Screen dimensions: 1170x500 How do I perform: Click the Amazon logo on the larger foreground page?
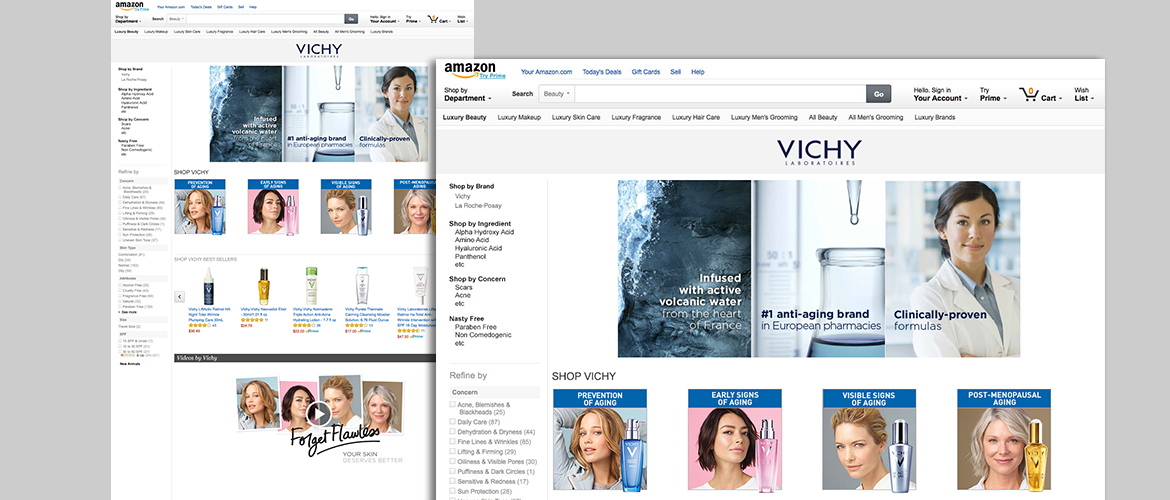[467, 69]
